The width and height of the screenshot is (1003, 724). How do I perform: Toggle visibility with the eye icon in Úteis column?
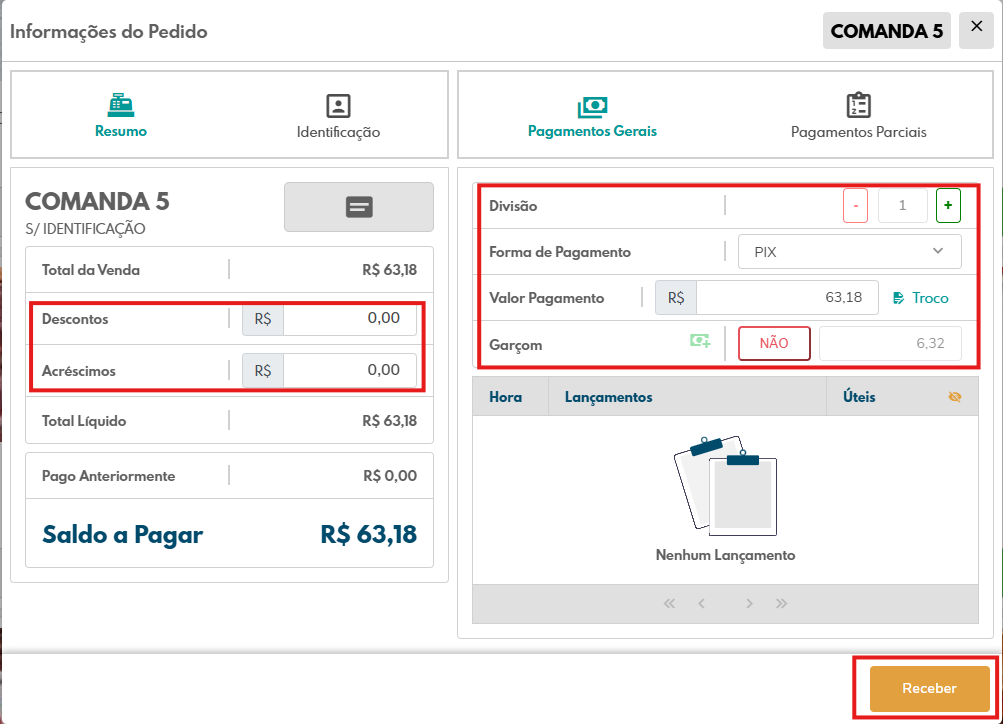(x=954, y=397)
